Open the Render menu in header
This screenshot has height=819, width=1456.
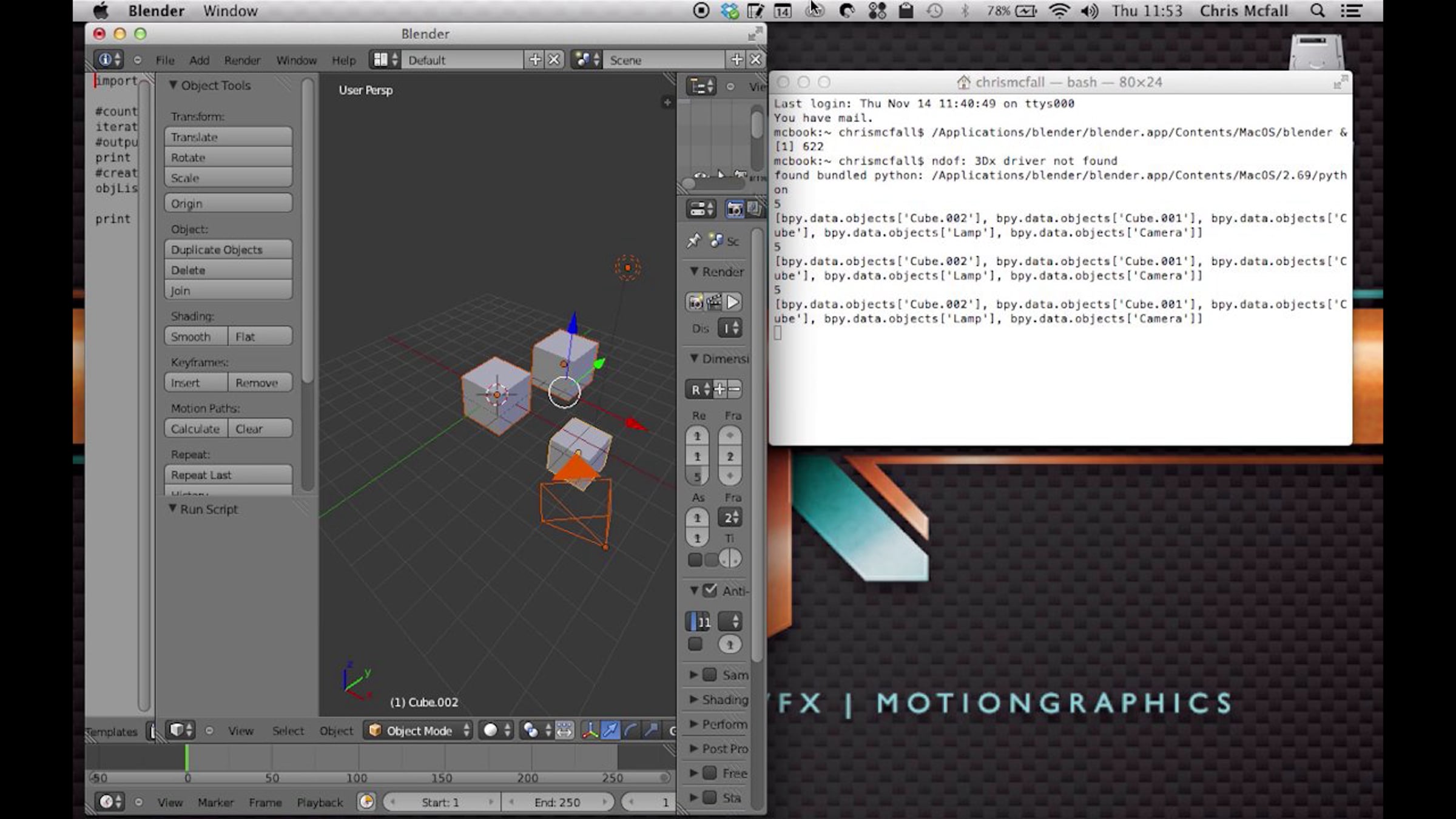coord(241,60)
